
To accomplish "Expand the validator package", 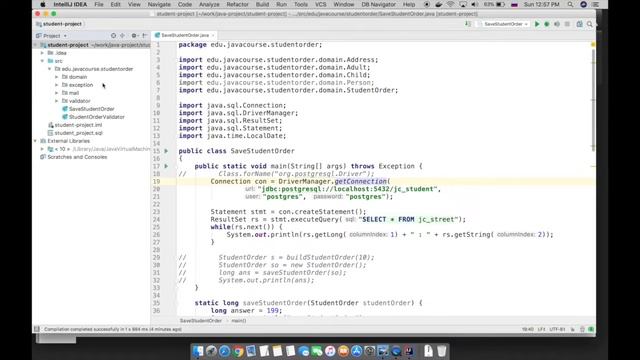I will click(57, 101).
